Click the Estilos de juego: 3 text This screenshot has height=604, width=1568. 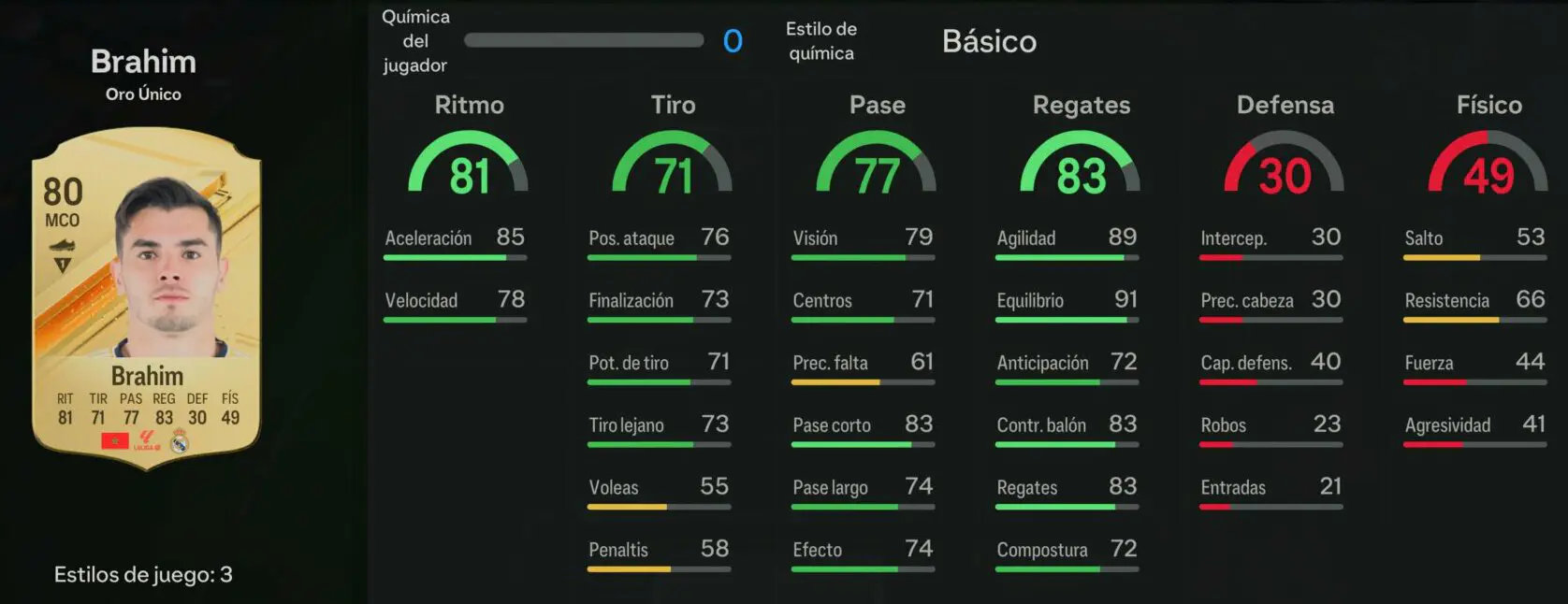[x=143, y=574]
